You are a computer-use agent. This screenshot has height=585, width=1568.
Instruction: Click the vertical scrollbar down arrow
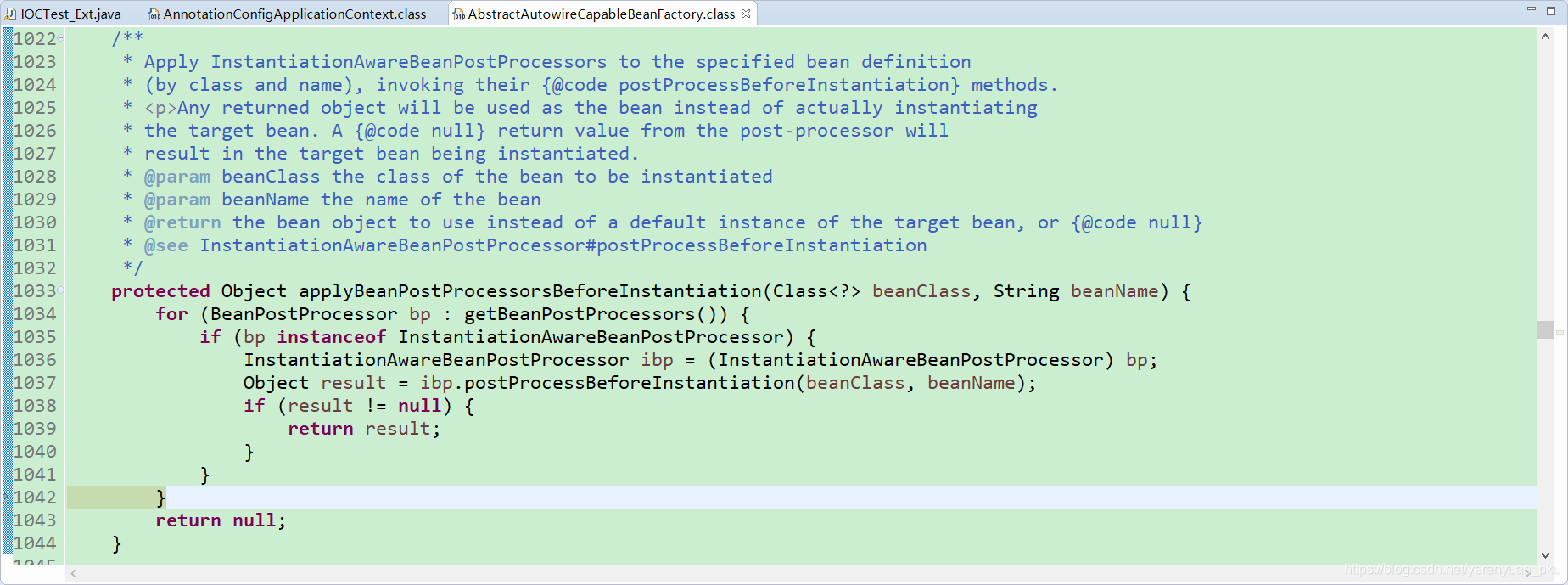click(x=1545, y=555)
